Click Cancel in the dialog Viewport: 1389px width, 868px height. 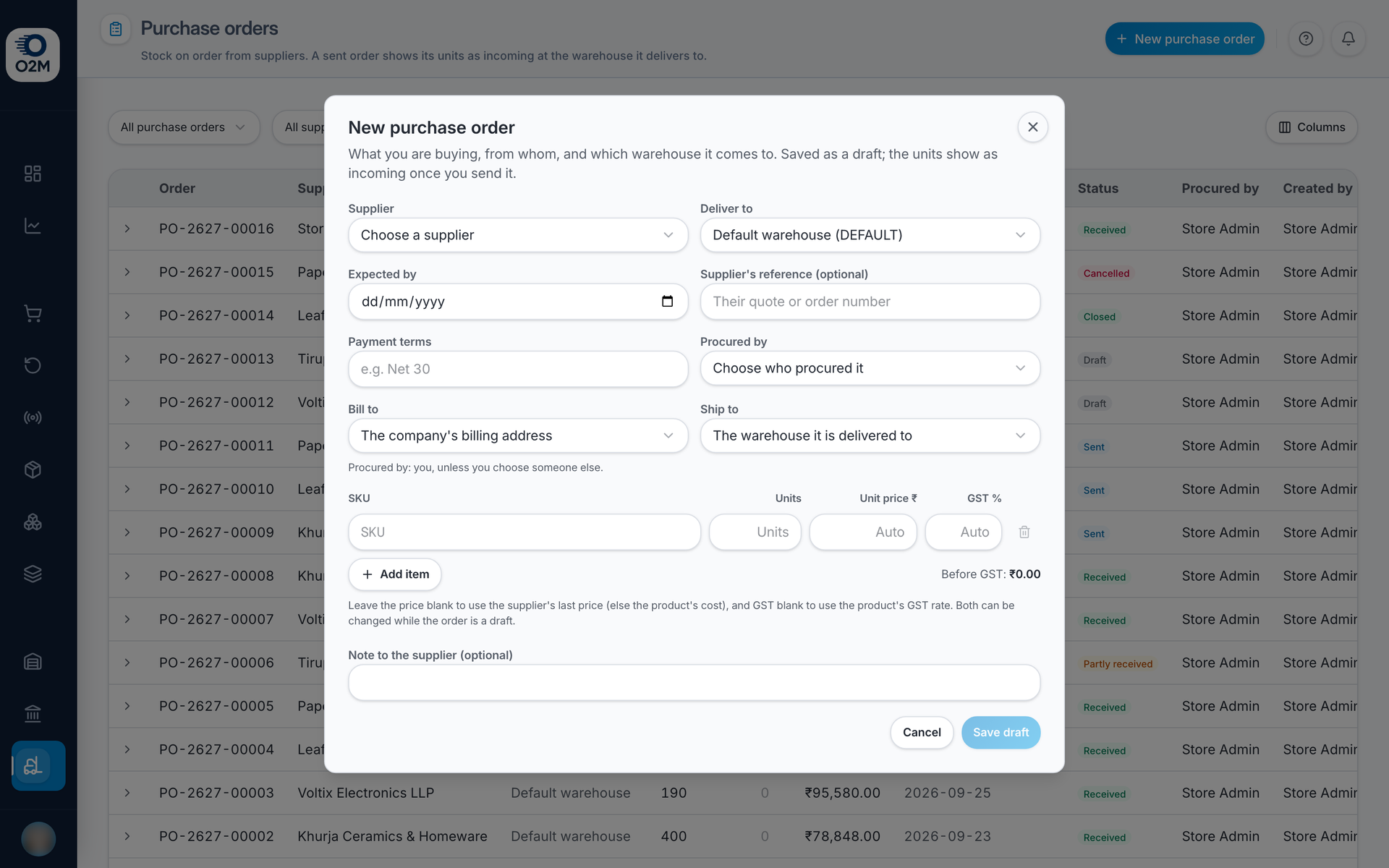click(922, 733)
